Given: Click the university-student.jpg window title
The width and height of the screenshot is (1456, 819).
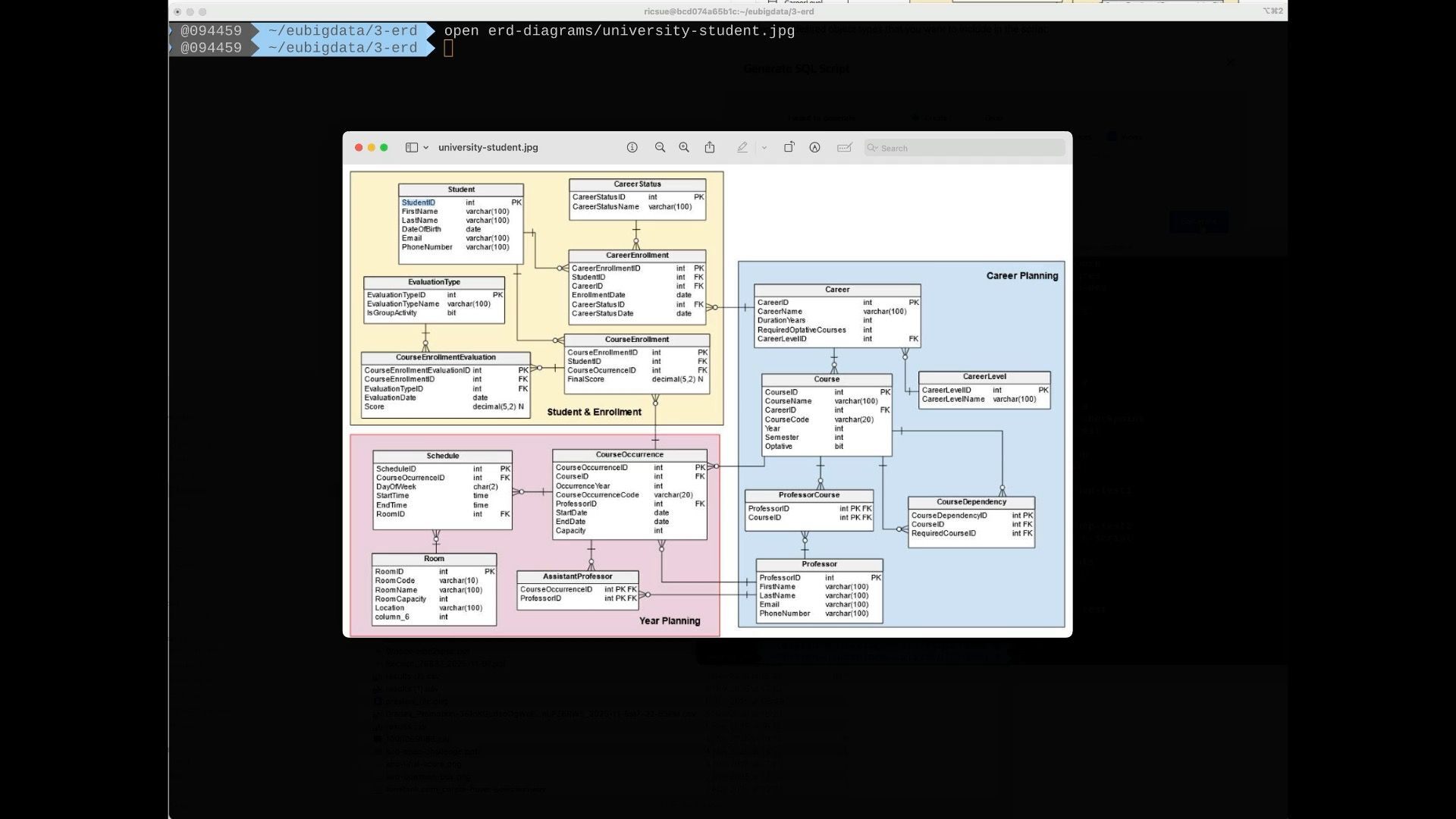Looking at the screenshot, I should [x=488, y=148].
